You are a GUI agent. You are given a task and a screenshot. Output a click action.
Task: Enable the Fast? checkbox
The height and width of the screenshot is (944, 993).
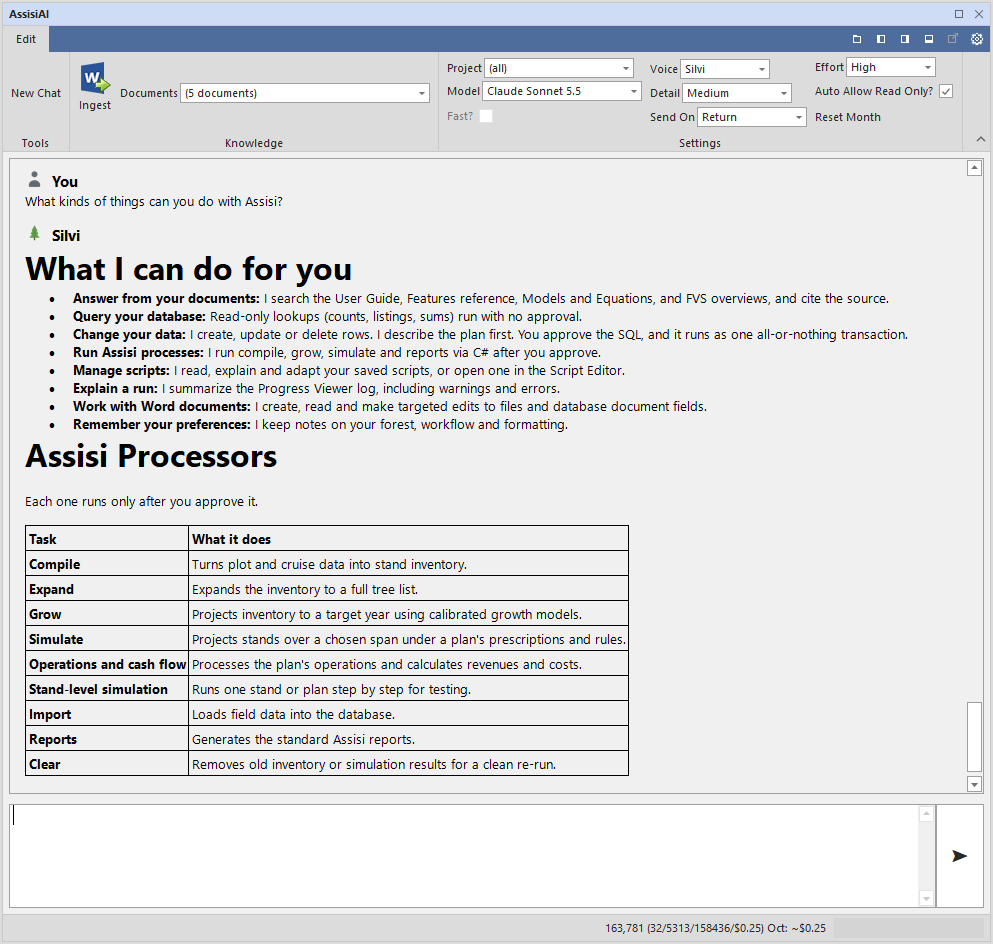[486, 116]
